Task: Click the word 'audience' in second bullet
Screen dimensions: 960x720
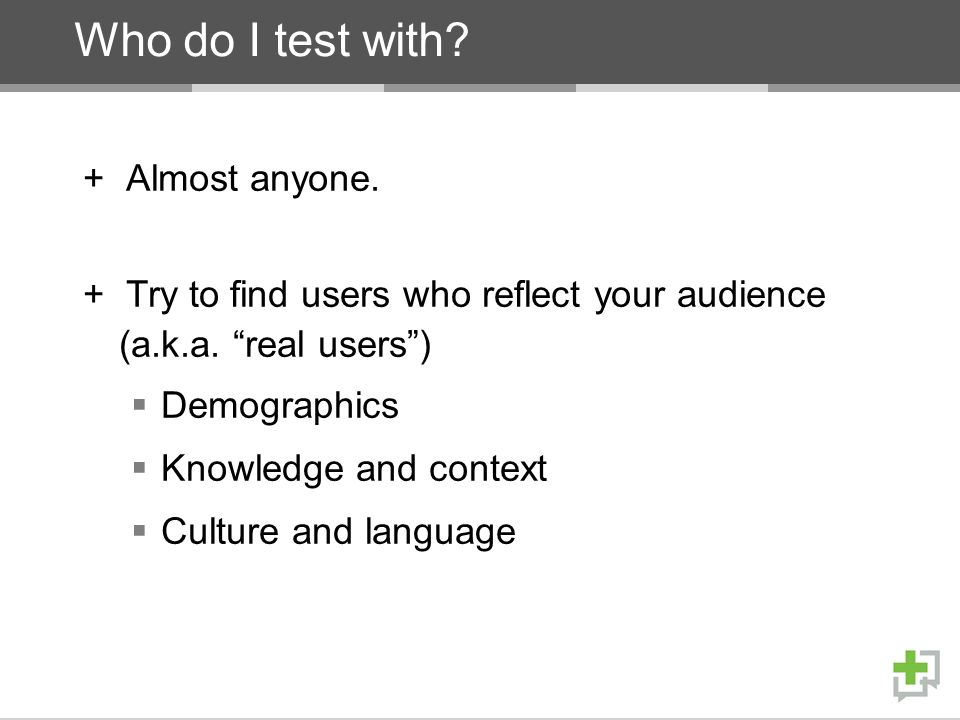Action: (751, 294)
